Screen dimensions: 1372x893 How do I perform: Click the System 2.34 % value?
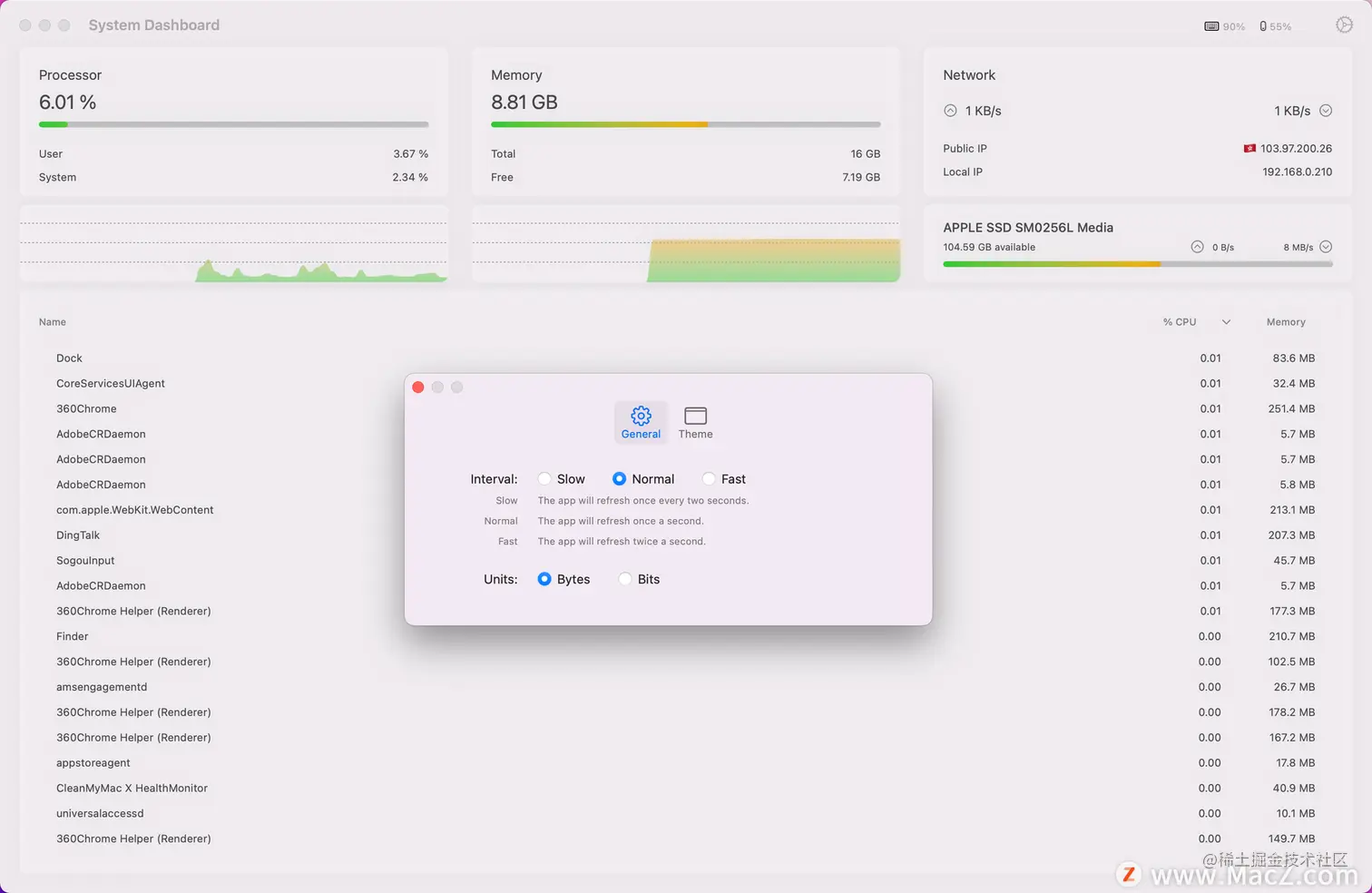coord(410,178)
